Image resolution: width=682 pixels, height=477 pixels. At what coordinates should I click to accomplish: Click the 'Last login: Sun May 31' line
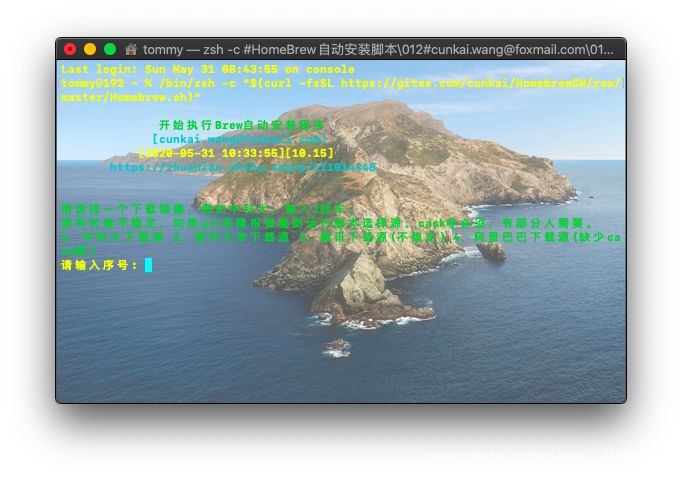pos(207,69)
